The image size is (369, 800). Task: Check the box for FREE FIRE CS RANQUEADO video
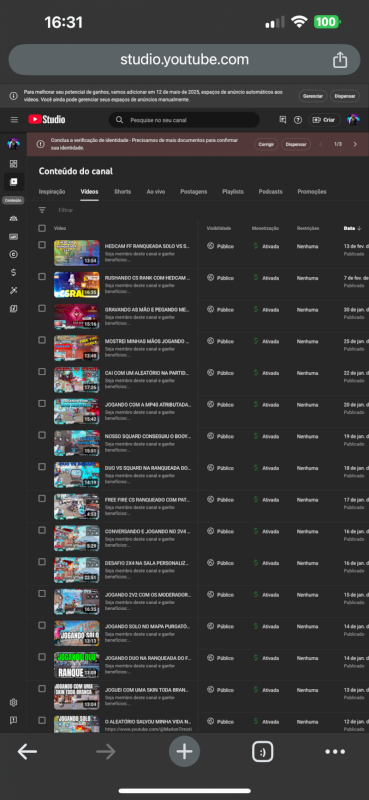pyautogui.click(x=42, y=498)
